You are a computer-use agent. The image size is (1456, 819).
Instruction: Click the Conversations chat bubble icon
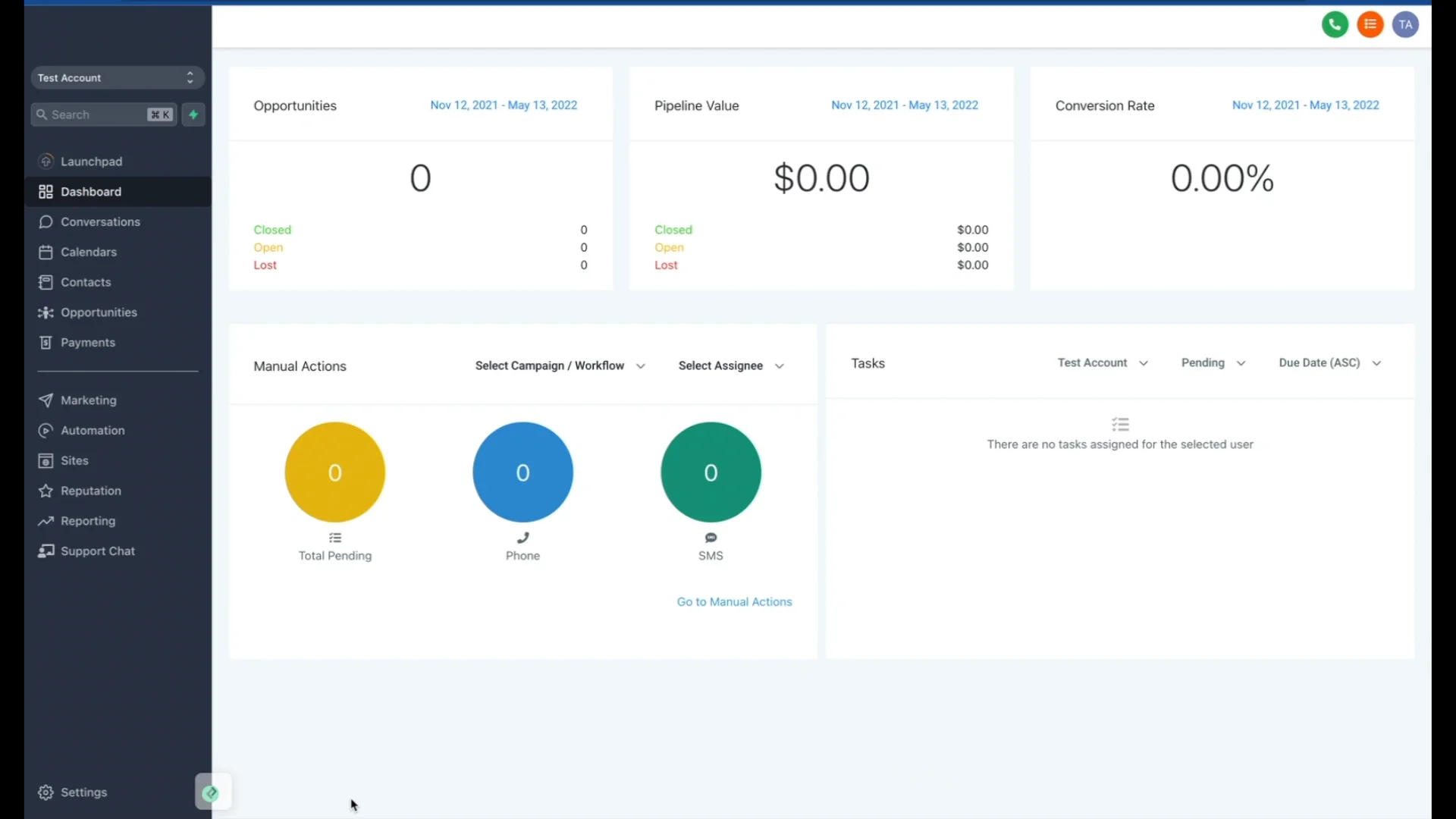coord(46,222)
